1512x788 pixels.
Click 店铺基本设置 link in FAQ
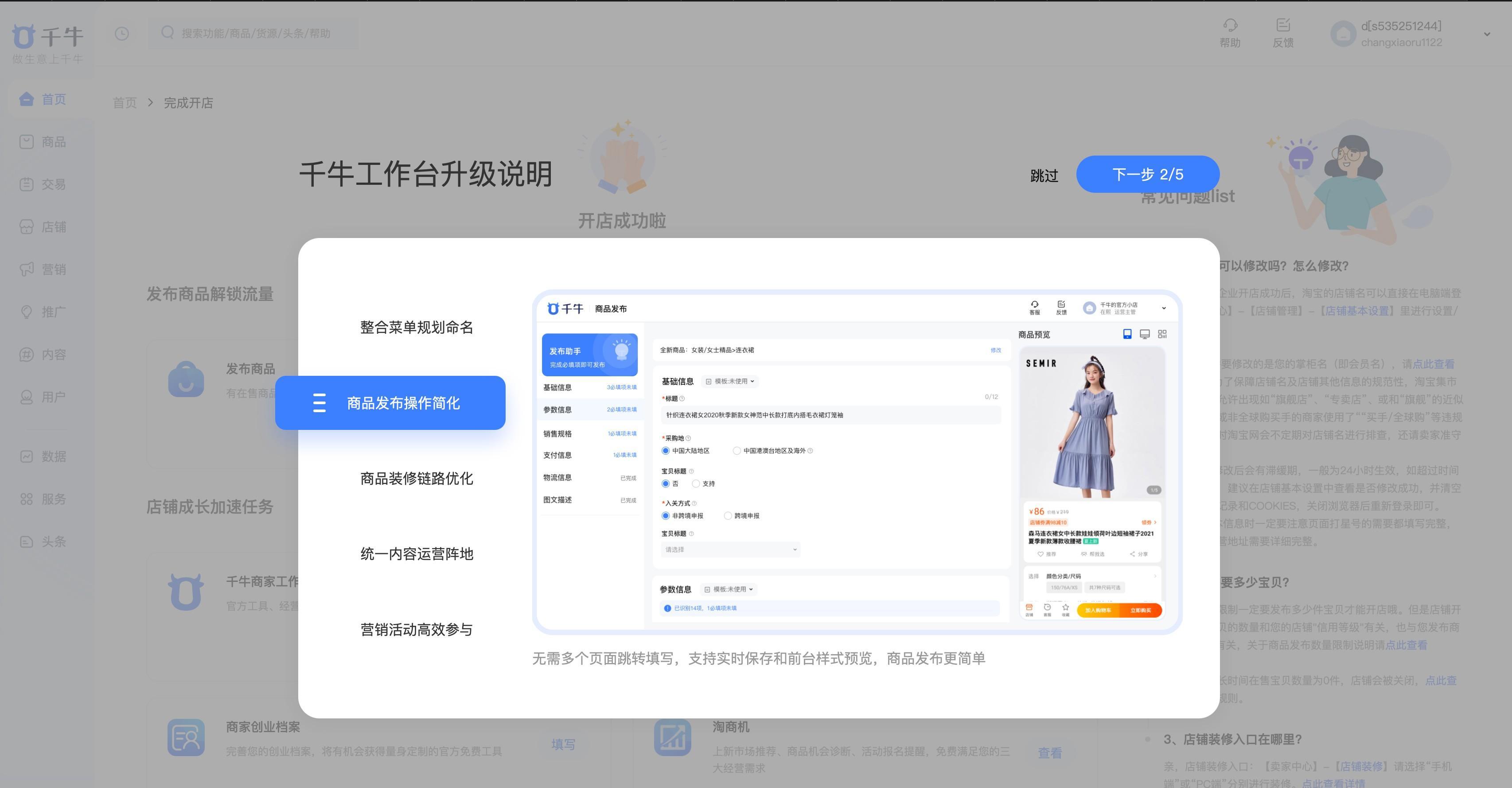[1357, 311]
